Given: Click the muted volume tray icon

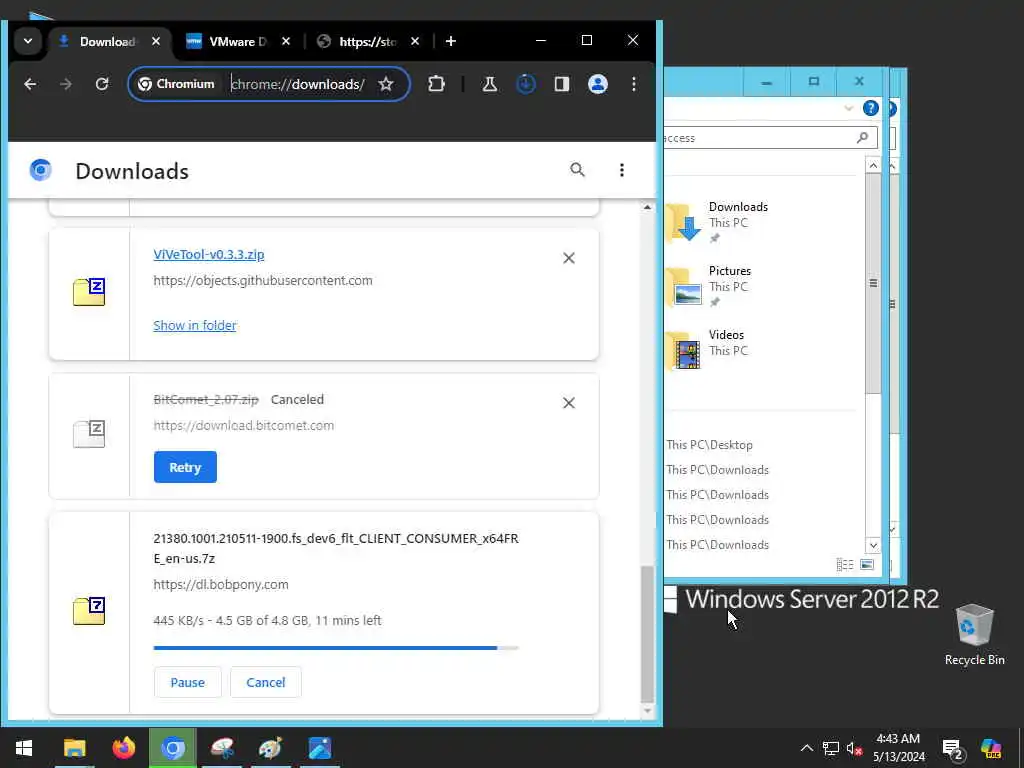Looking at the screenshot, I should tap(854, 748).
